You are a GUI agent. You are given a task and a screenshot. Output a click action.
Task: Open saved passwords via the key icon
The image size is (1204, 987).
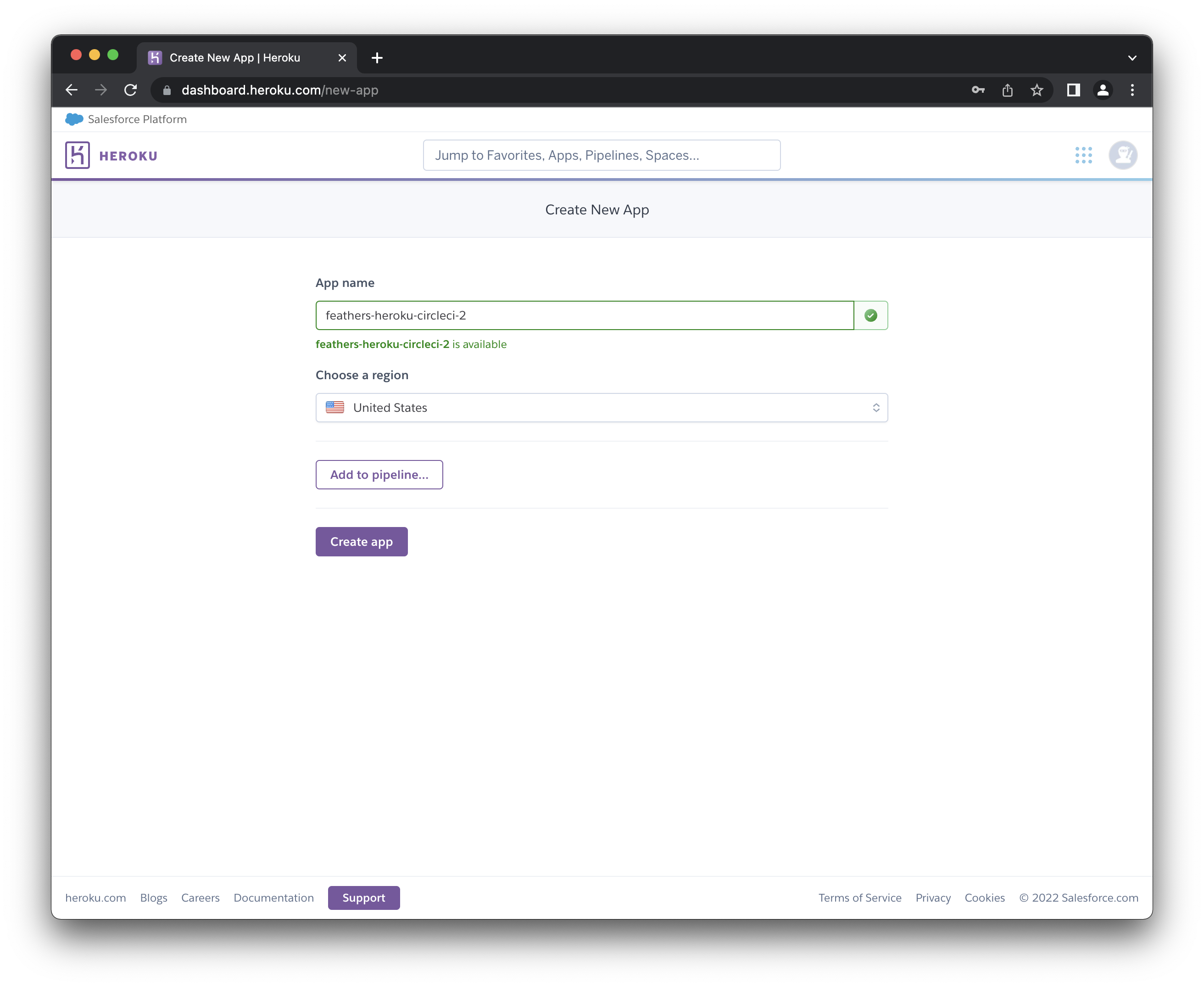[977, 90]
